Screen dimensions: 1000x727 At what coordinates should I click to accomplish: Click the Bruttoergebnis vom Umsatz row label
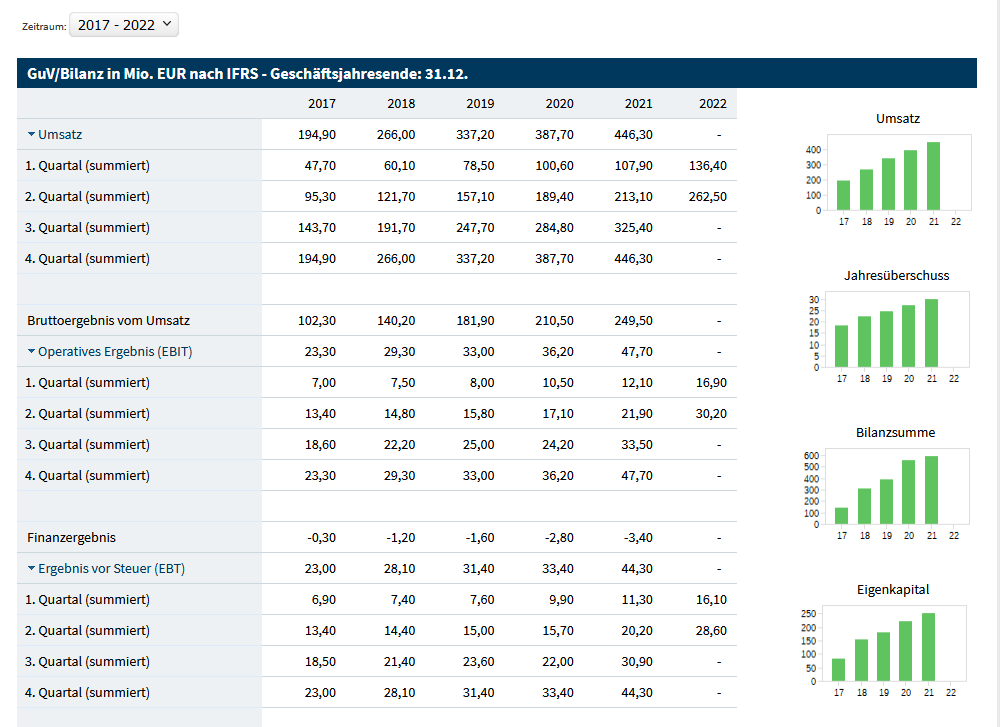coord(108,320)
